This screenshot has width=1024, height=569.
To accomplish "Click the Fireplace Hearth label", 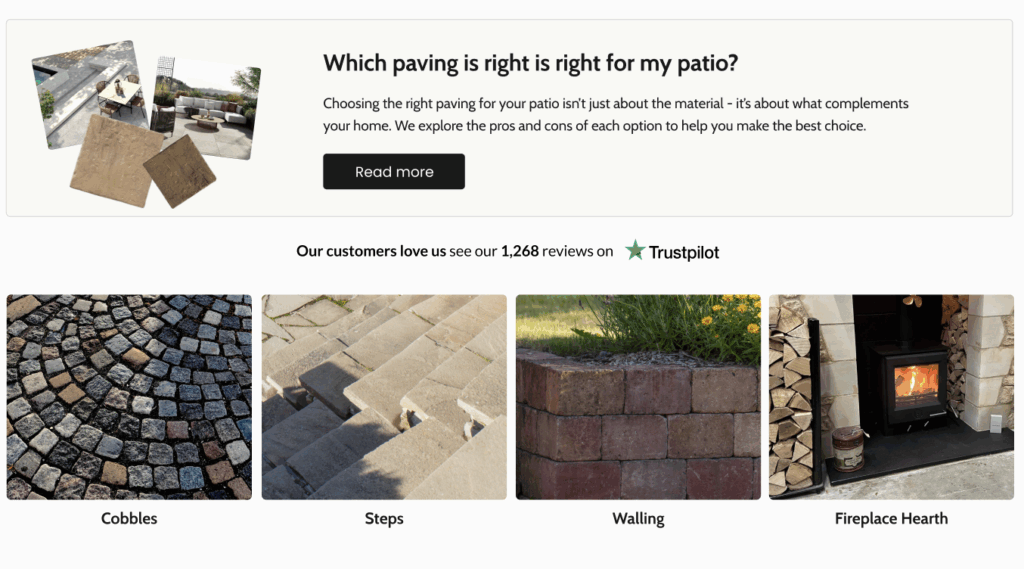I will 891,518.
